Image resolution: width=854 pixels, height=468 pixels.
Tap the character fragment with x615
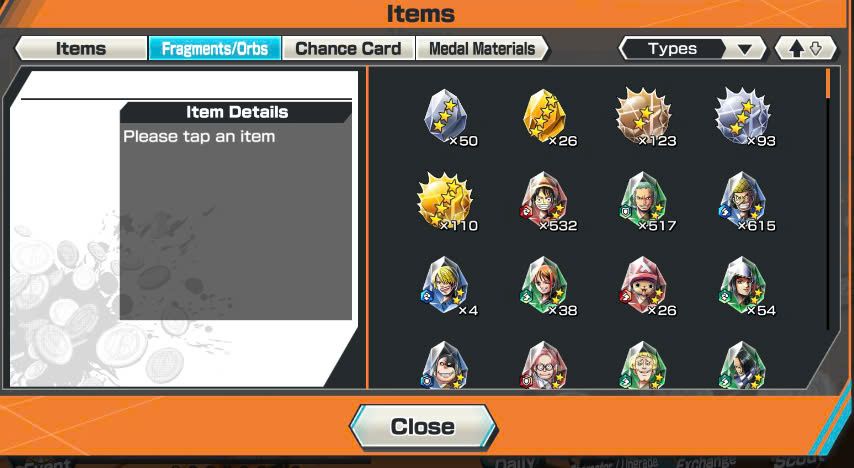(x=743, y=202)
